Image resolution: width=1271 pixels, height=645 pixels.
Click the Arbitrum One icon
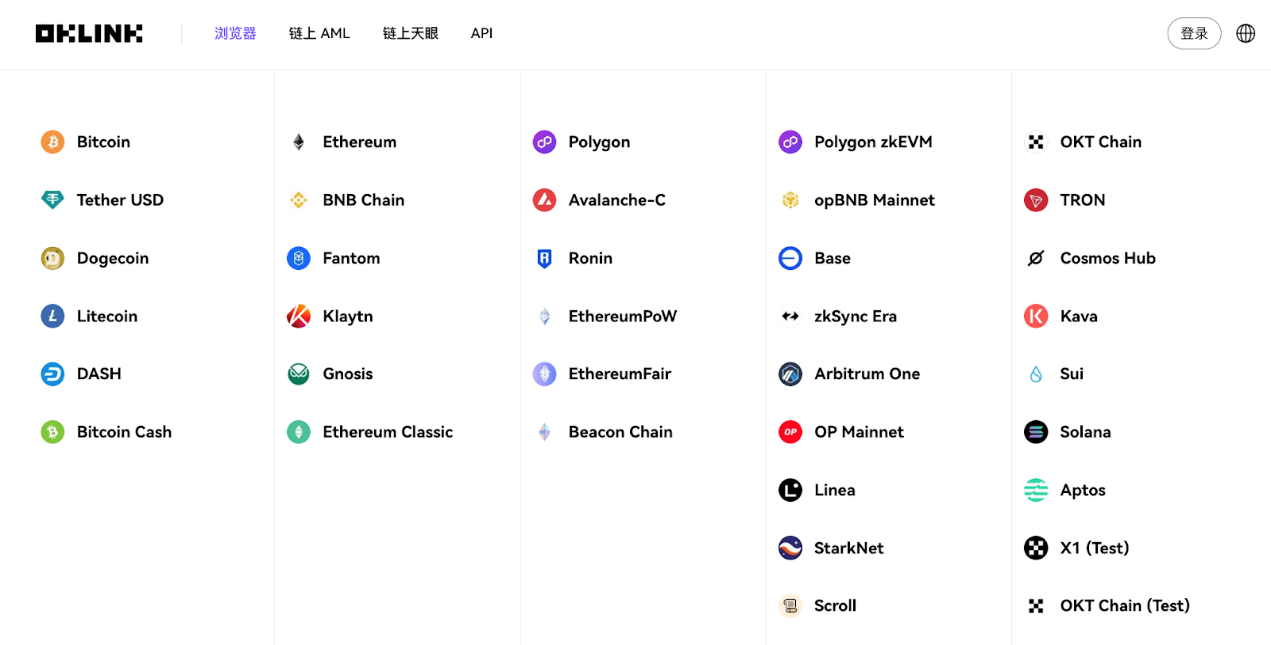[x=790, y=374]
